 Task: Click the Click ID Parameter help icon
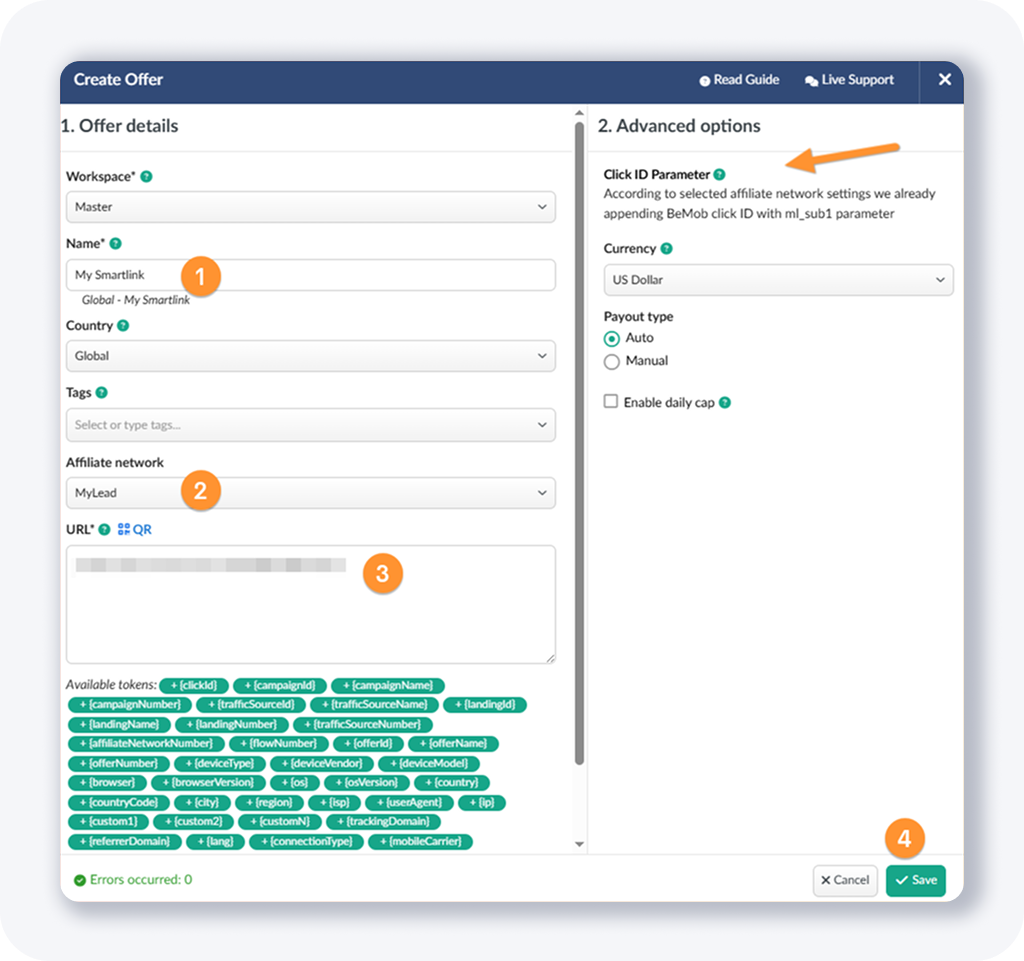719,174
